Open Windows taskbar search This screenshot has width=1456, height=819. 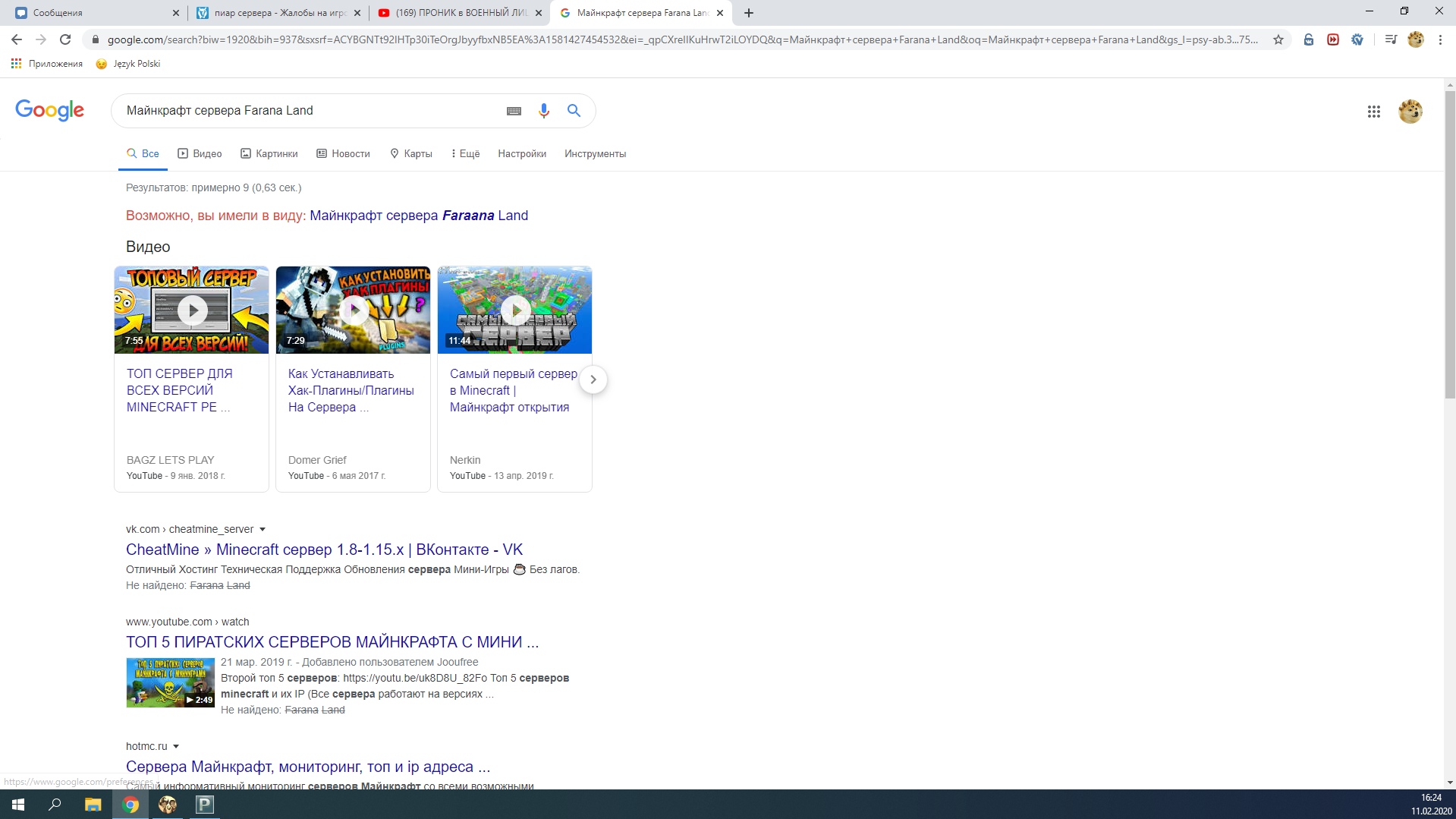pos(55,805)
